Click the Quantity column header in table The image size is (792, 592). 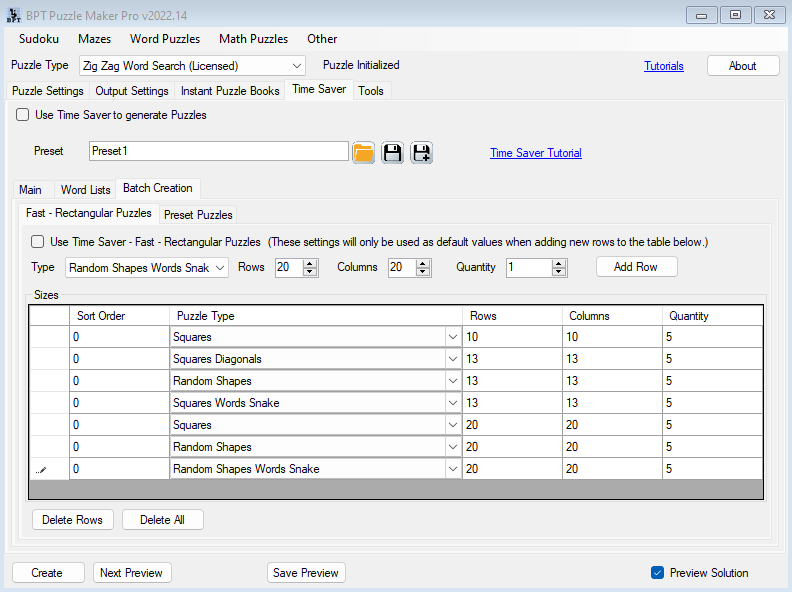click(x=712, y=316)
